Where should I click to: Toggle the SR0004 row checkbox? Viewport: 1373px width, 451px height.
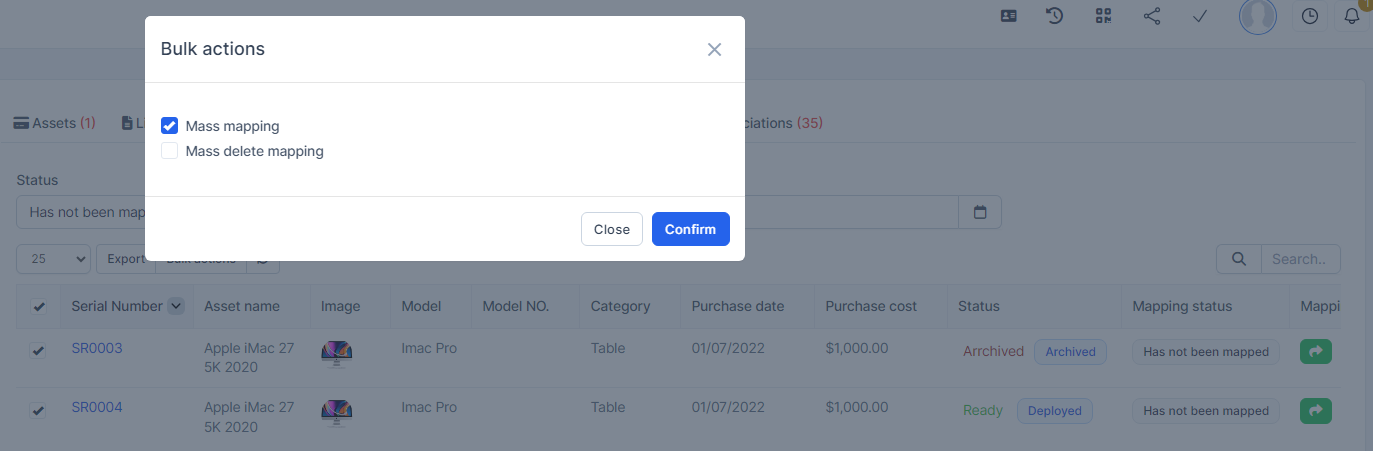point(38,410)
